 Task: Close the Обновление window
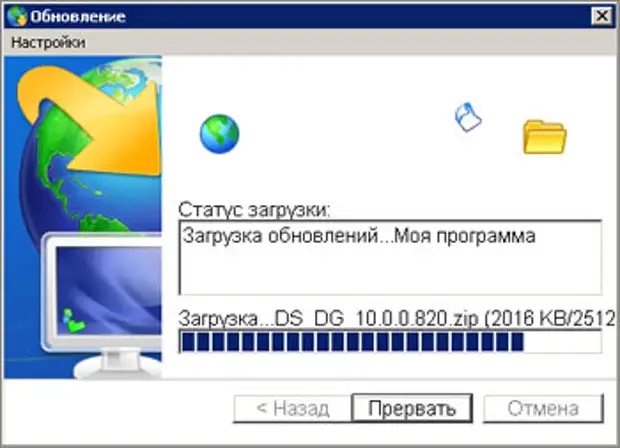601,15
